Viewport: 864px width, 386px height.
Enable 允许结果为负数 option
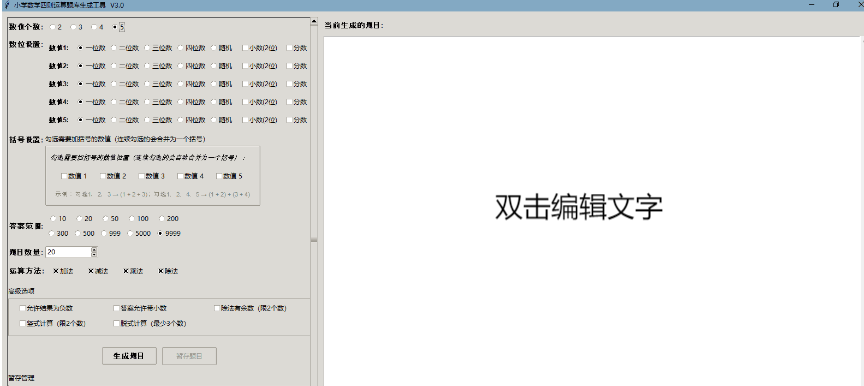tap(23, 308)
